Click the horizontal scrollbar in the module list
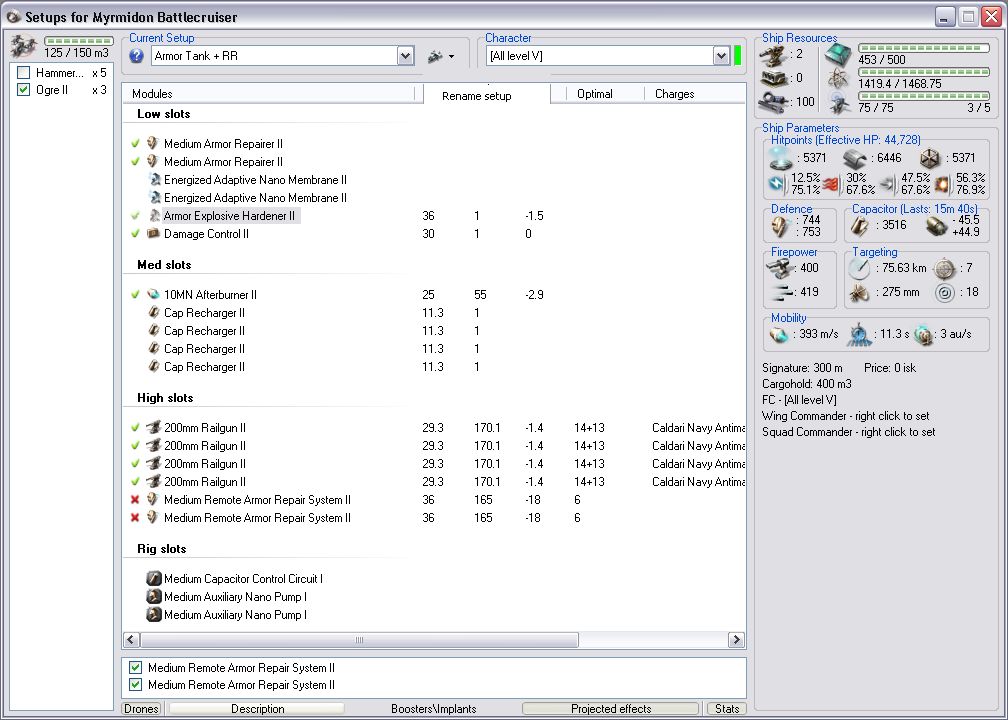Viewport: 1008px width, 720px height. [360, 640]
